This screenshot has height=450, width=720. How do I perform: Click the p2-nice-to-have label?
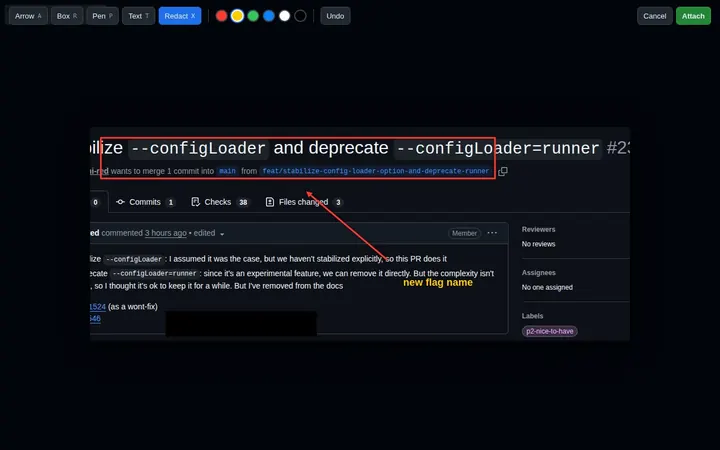[x=550, y=331]
